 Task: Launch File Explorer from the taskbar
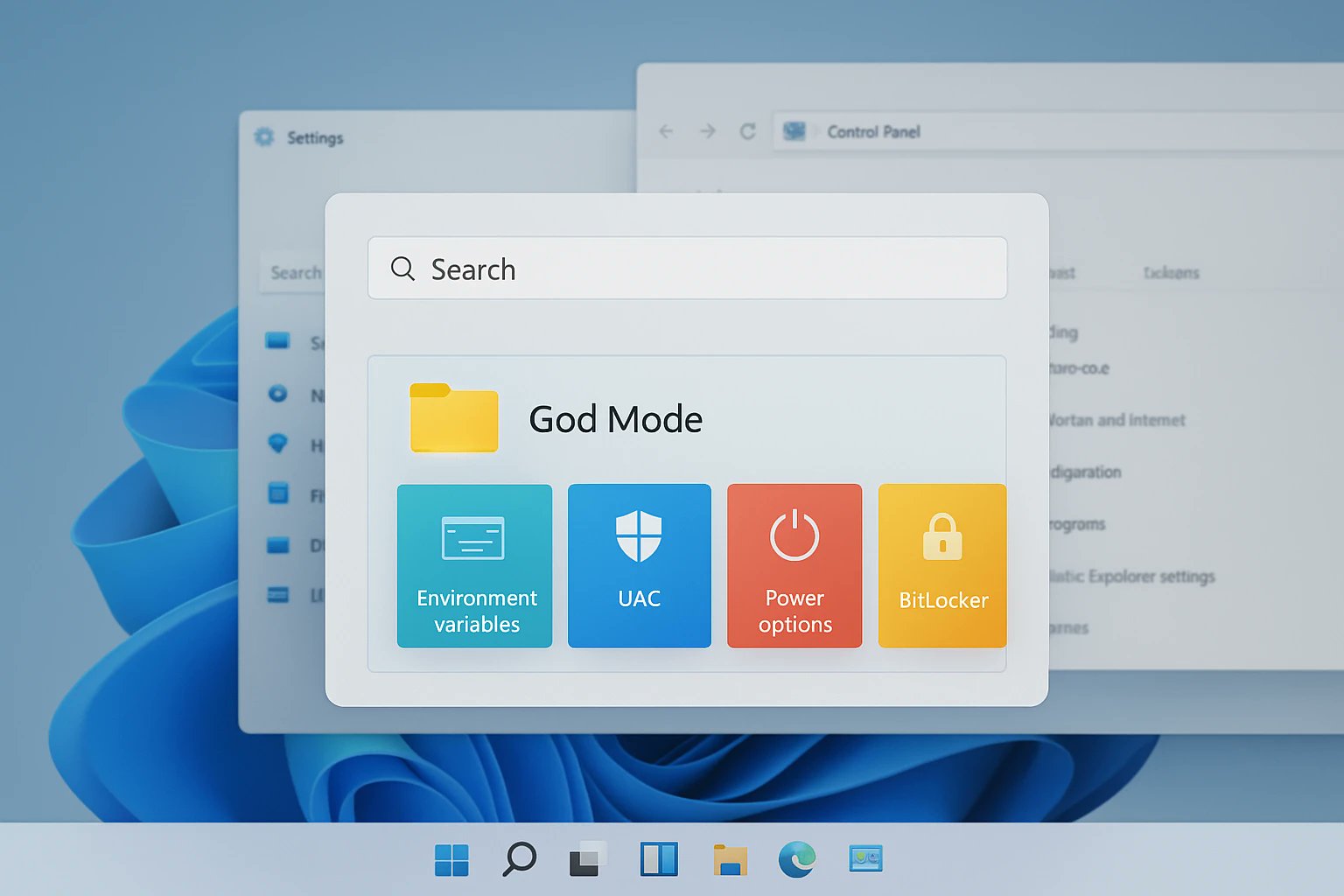(730, 859)
